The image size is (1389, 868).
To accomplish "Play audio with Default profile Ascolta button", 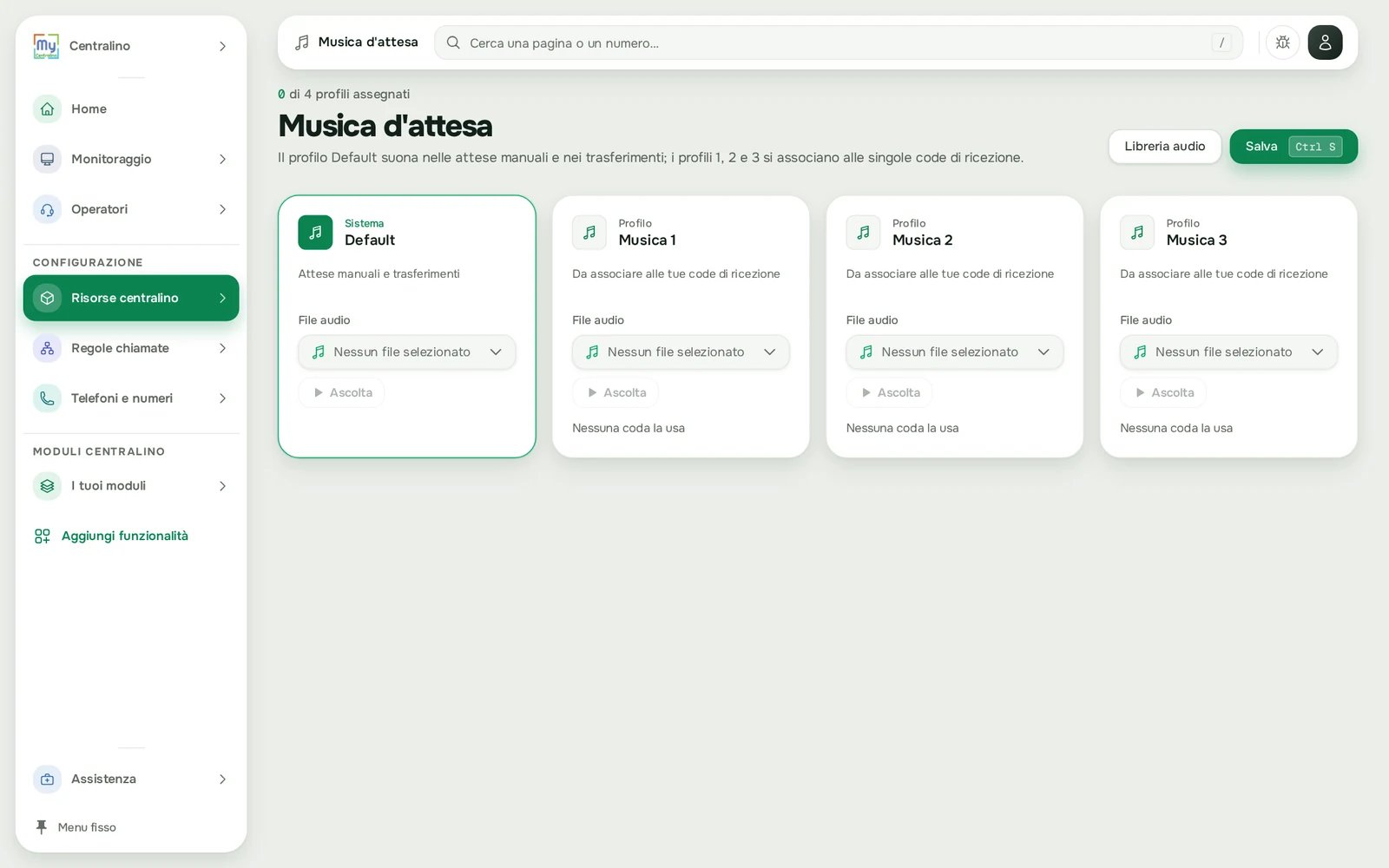I will pyautogui.click(x=342, y=392).
